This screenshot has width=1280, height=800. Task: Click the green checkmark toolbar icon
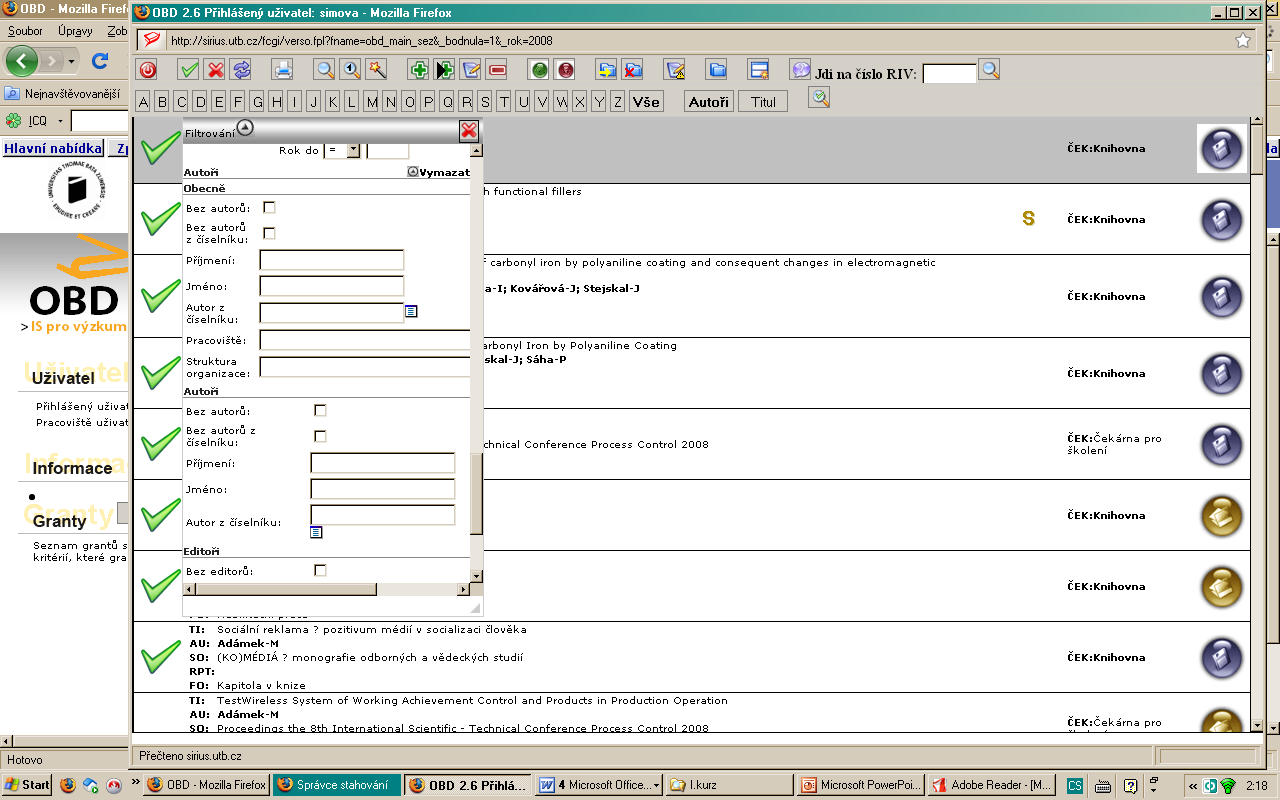[188, 70]
